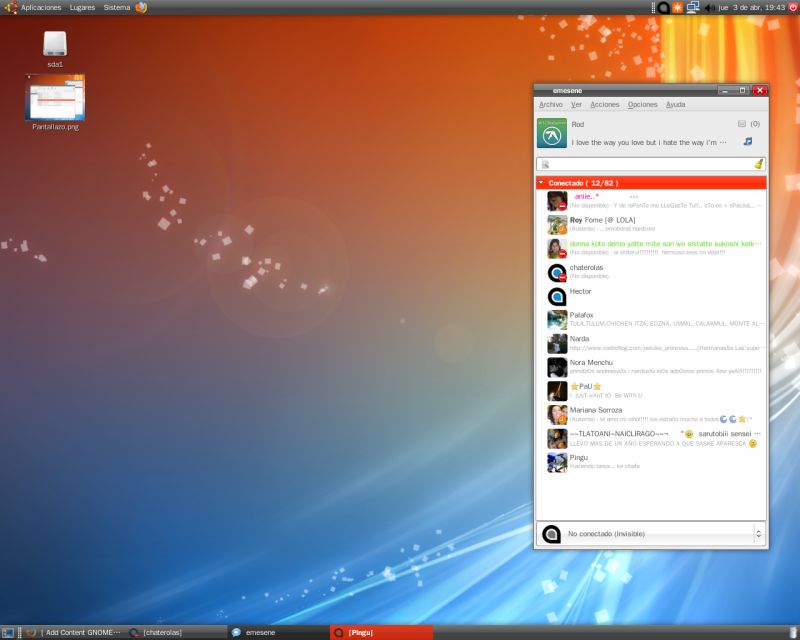This screenshot has height=640, width=800.
Task: Switch to highlighted [Pingu] taskbar window
Action: click(x=382, y=633)
